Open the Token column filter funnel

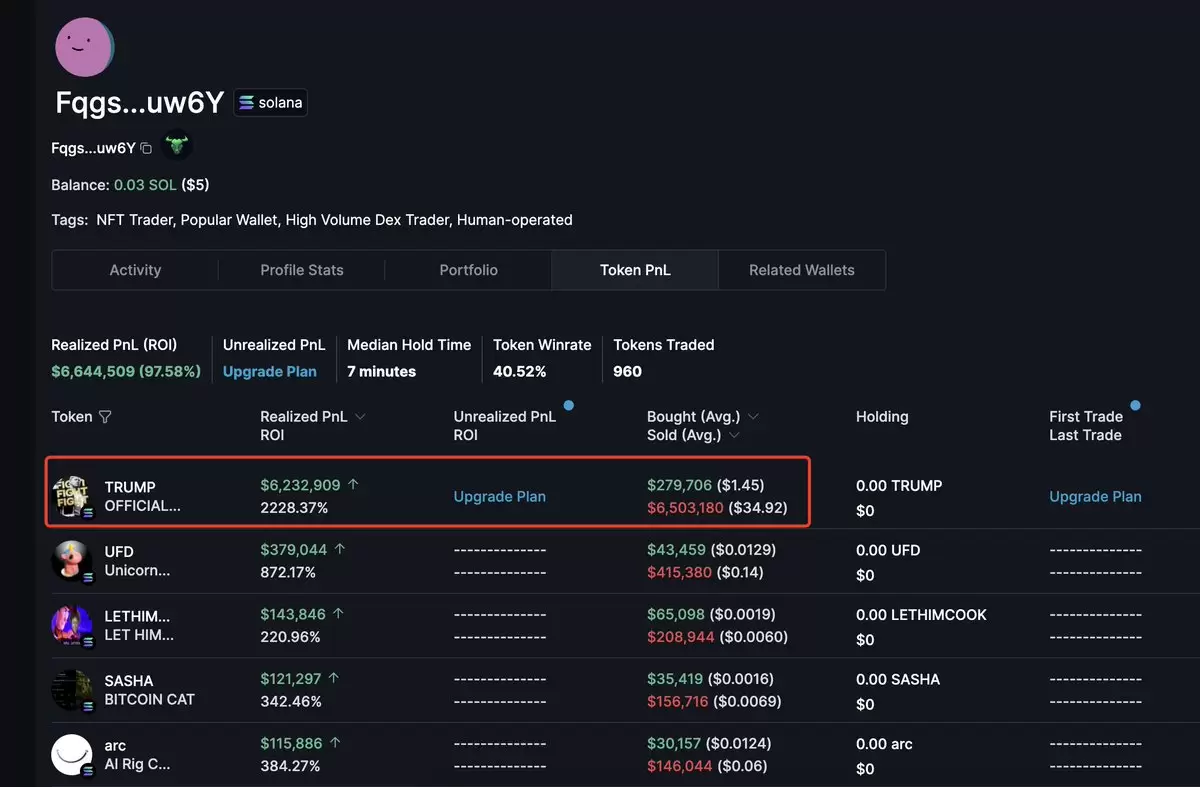pos(105,417)
